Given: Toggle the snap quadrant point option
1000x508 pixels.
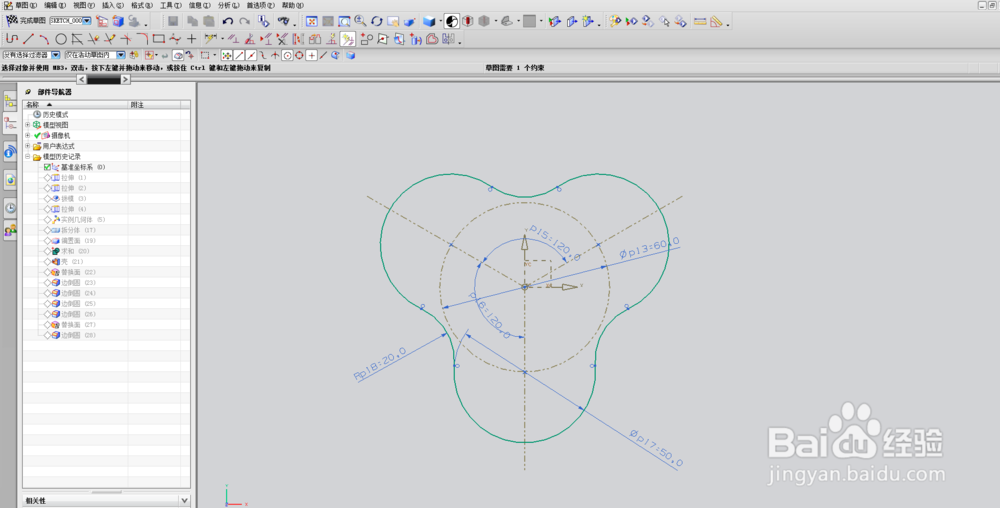Looking at the screenshot, I should (299, 55).
